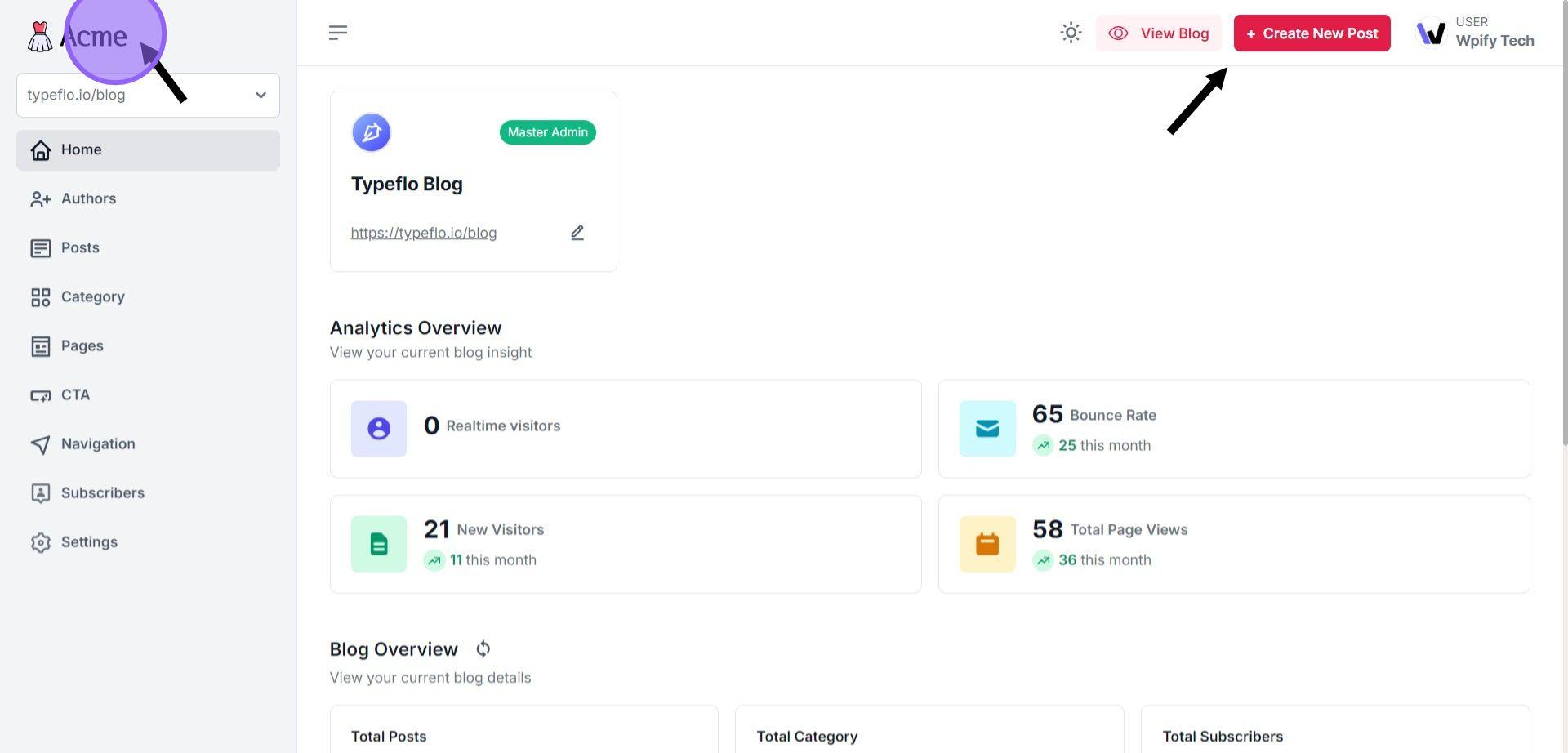Click the Settings gear icon

(41, 542)
